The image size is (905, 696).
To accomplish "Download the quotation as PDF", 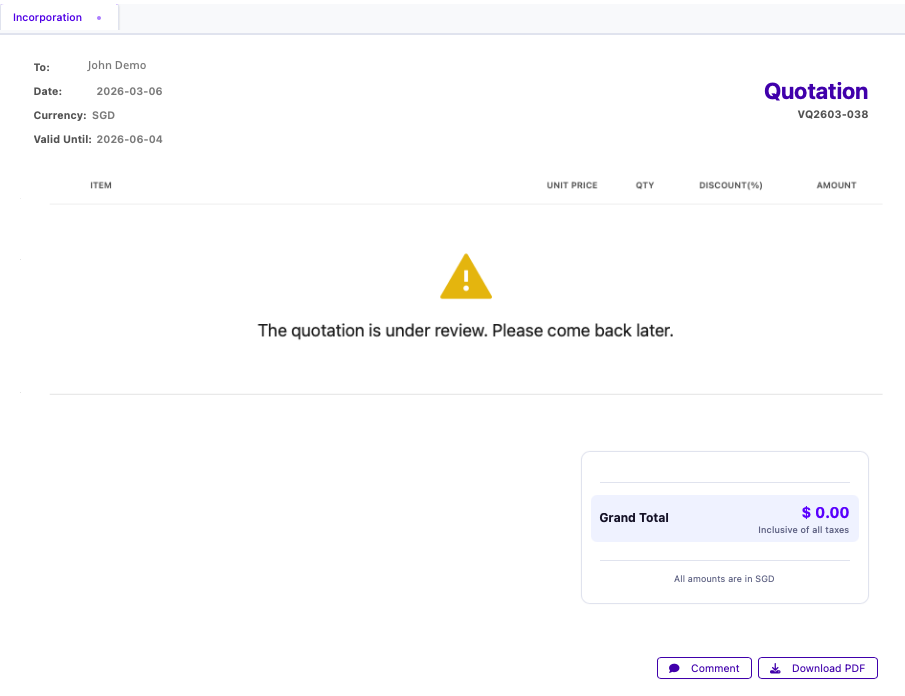I will pyautogui.click(x=818, y=668).
